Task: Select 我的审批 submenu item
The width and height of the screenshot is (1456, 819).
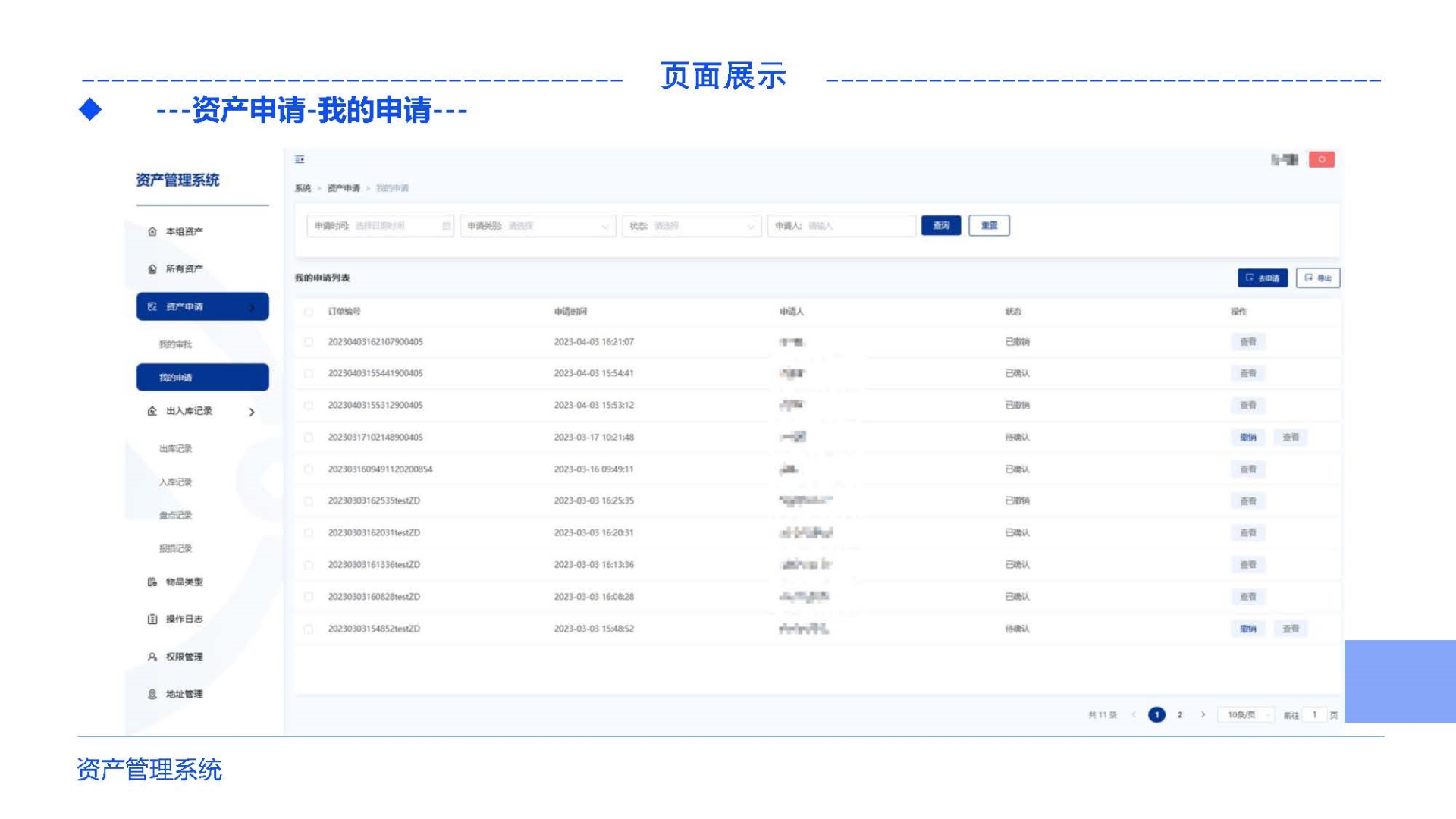Action: (175, 344)
